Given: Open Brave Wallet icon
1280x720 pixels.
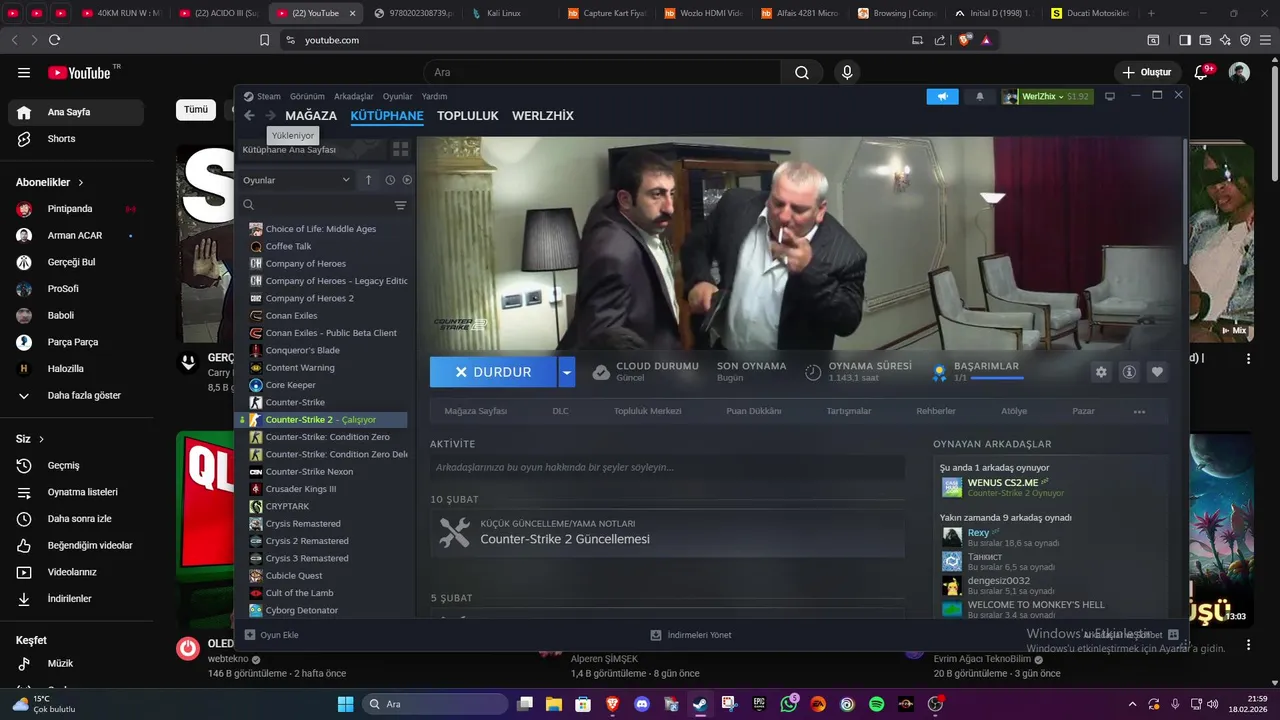Looking at the screenshot, I should coord(1205,40).
